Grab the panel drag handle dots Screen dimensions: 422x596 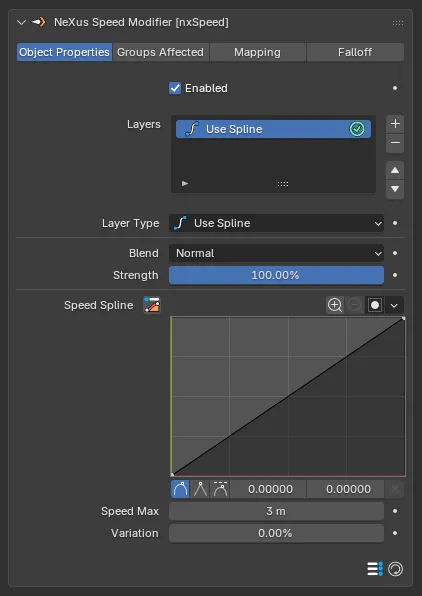pyautogui.click(x=398, y=23)
